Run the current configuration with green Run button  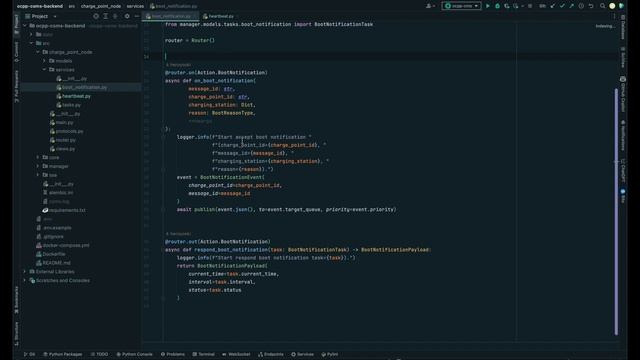[487, 6]
